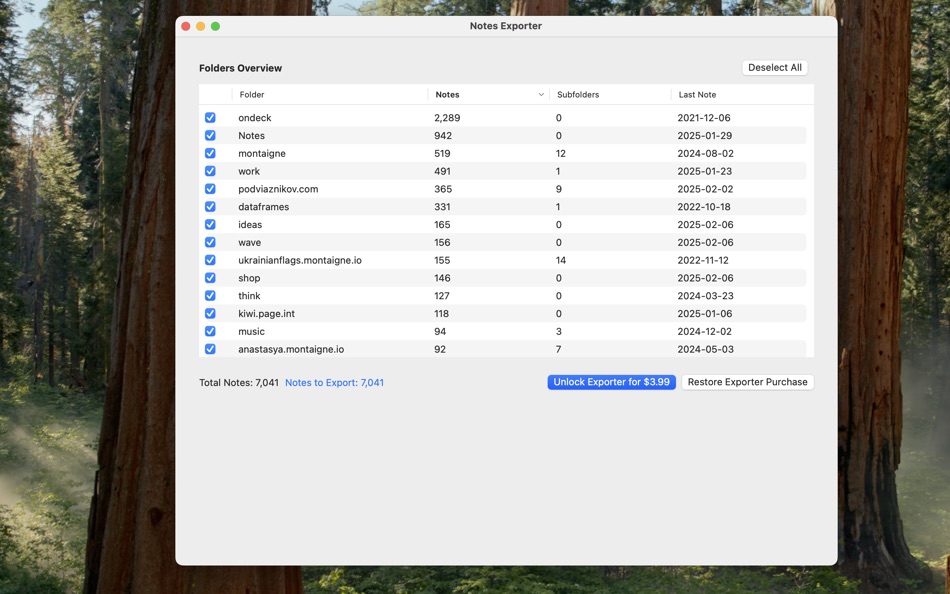Screen dimensions: 950x594
Task: Click the '94' notes count
Action: 440,332
